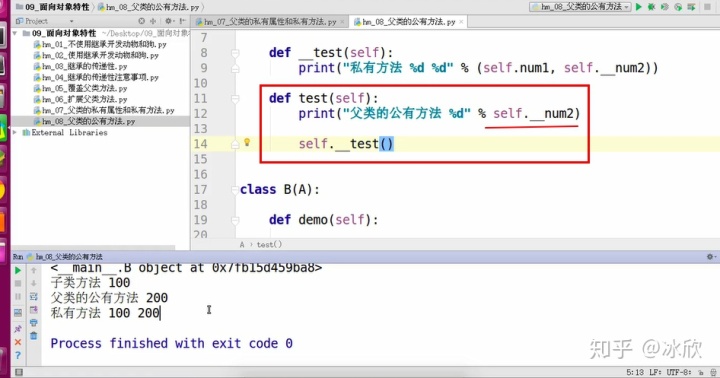Click 09_面向对象特性 breadcrumb in navigation bar
Viewport: 720px width, 378px height.
pos(52,7)
